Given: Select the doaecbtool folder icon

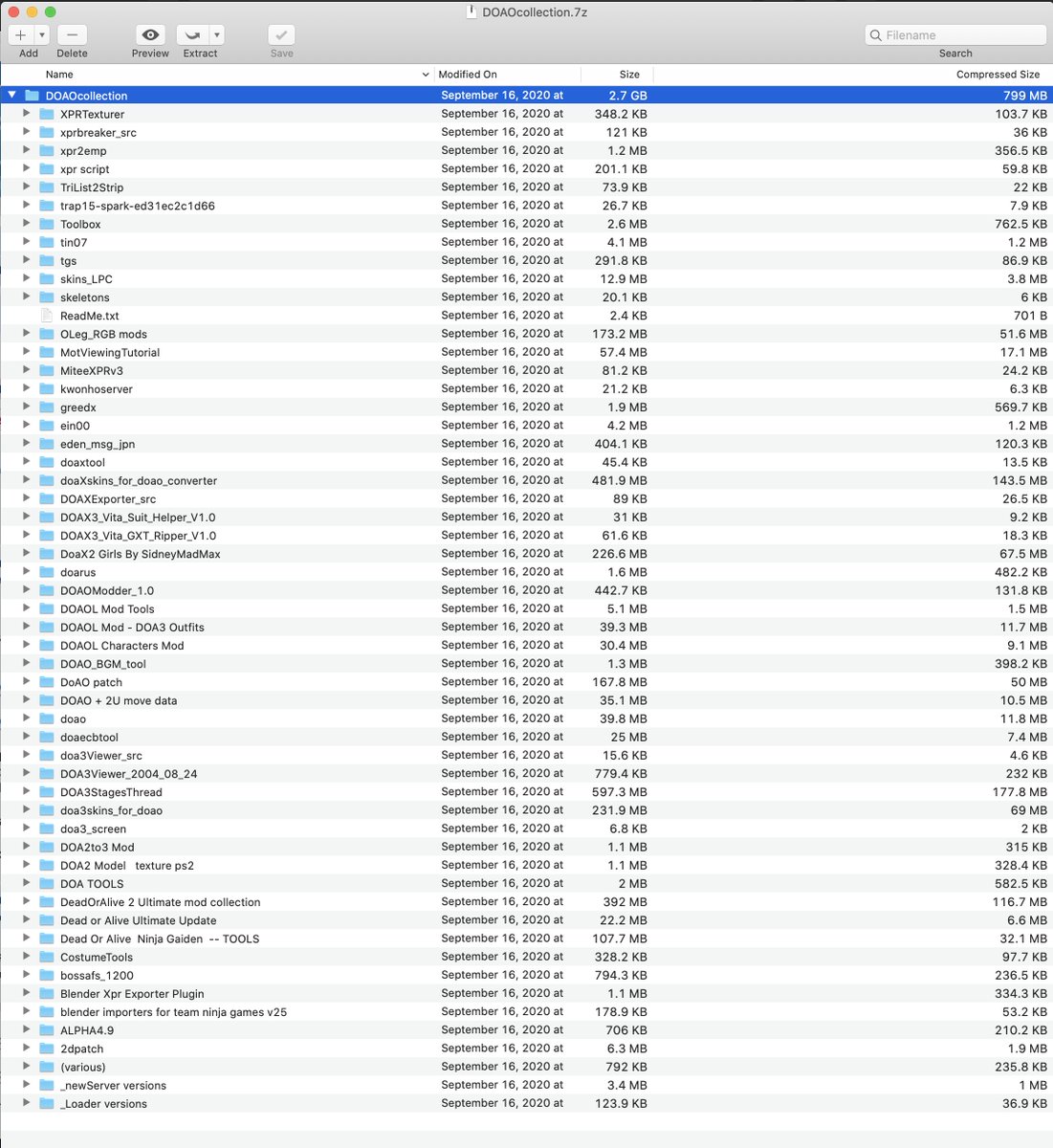Looking at the screenshot, I should 47,737.
